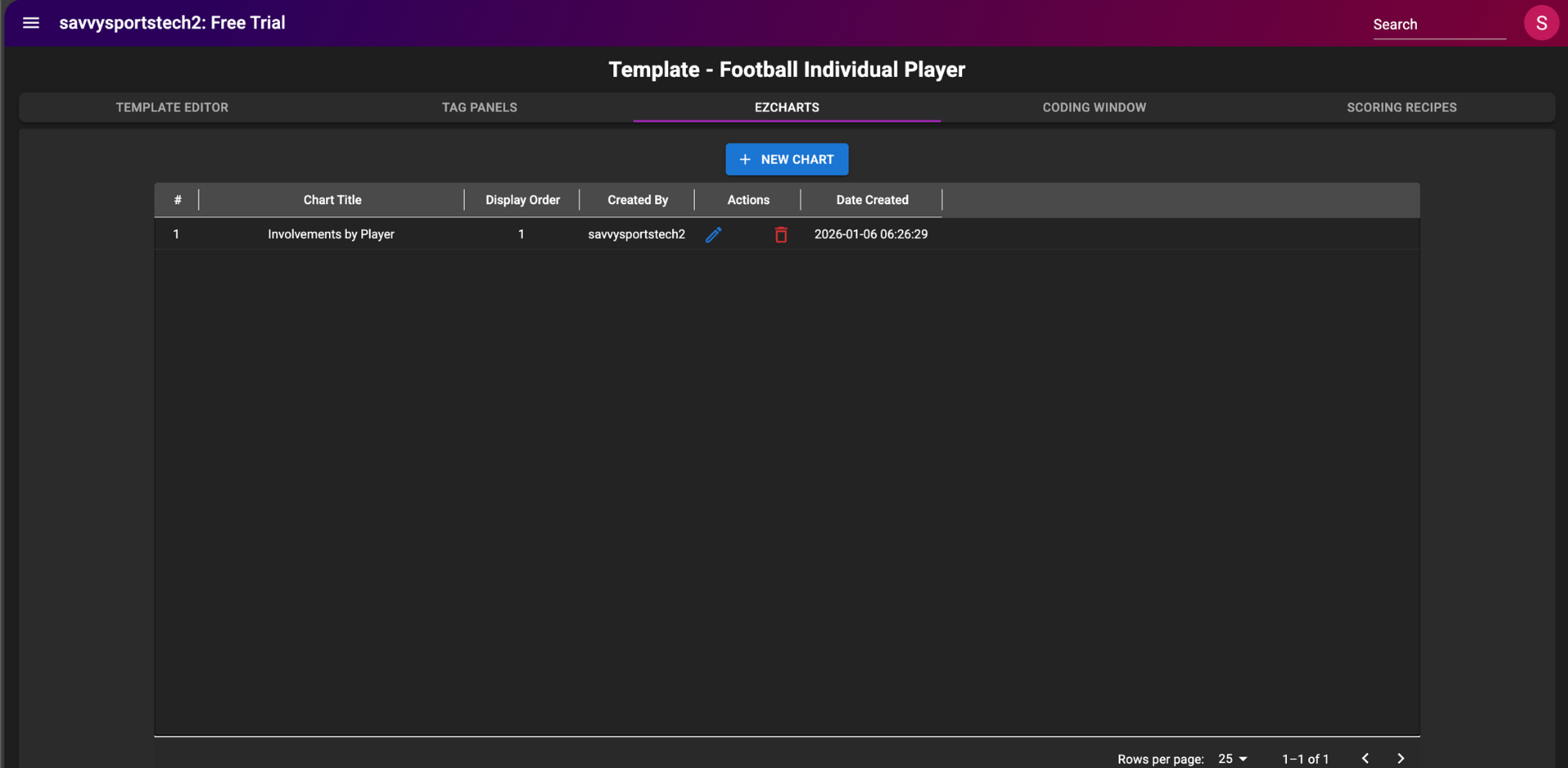Image resolution: width=1568 pixels, height=768 pixels.
Task: Switch to the Template Editor tab
Action: coord(172,107)
